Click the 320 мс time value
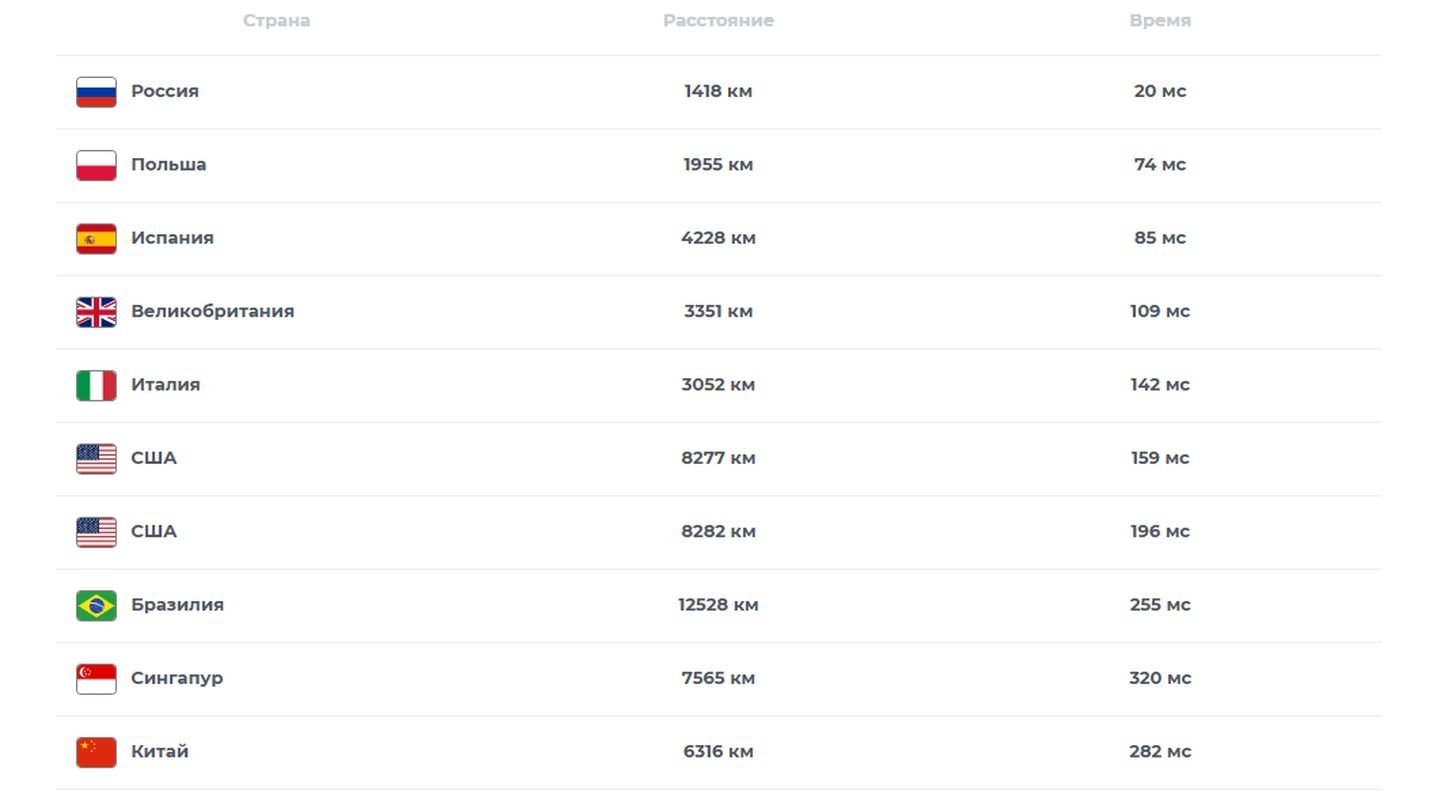This screenshot has height=810, width=1440. pos(1160,678)
